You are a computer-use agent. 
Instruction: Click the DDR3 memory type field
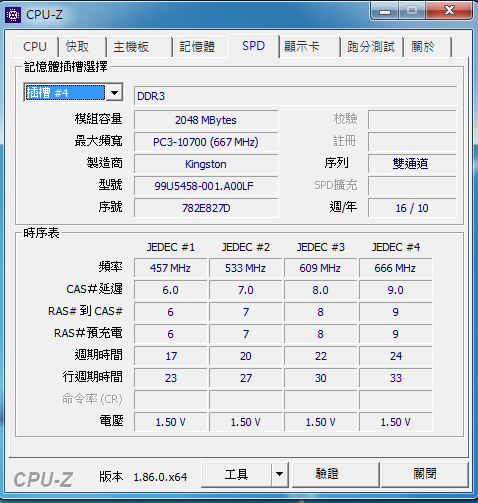click(295, 96)
